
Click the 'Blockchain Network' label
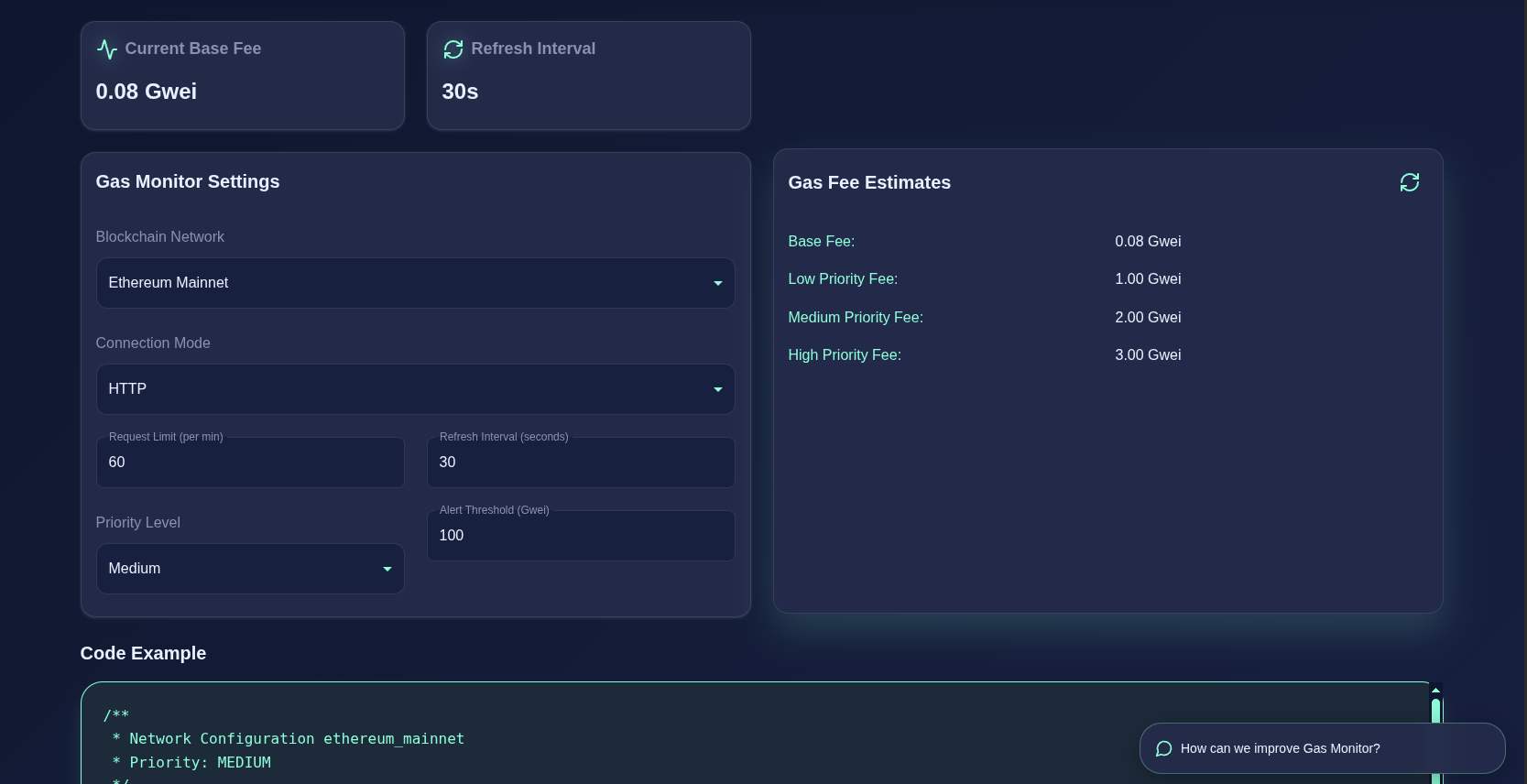click(160, 237)
